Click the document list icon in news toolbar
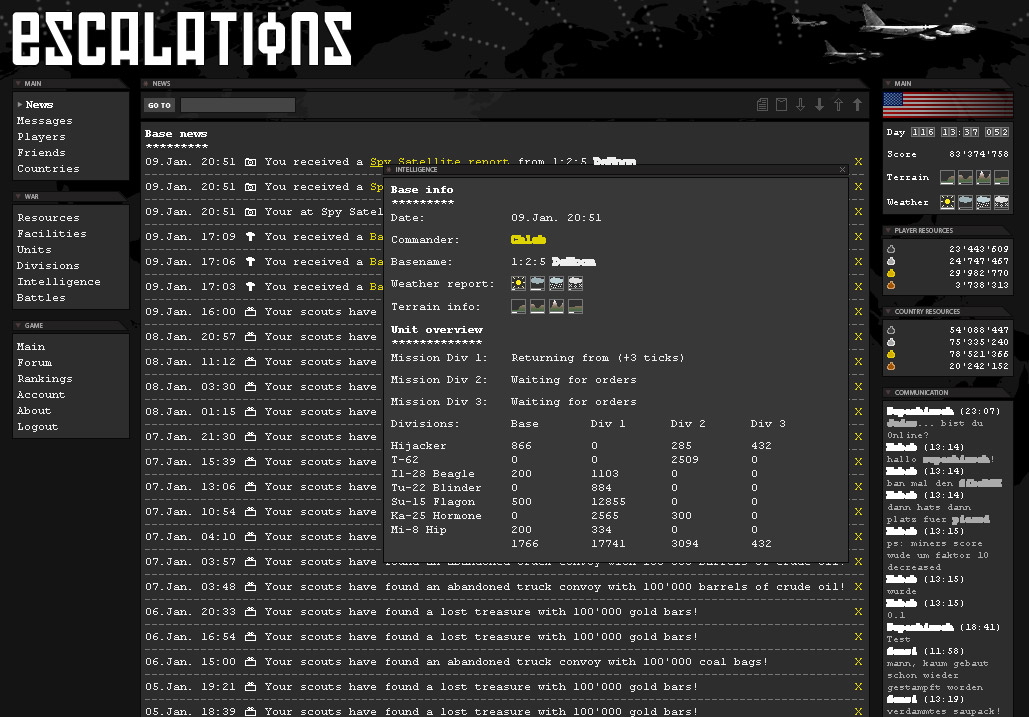 coord(763,105)
